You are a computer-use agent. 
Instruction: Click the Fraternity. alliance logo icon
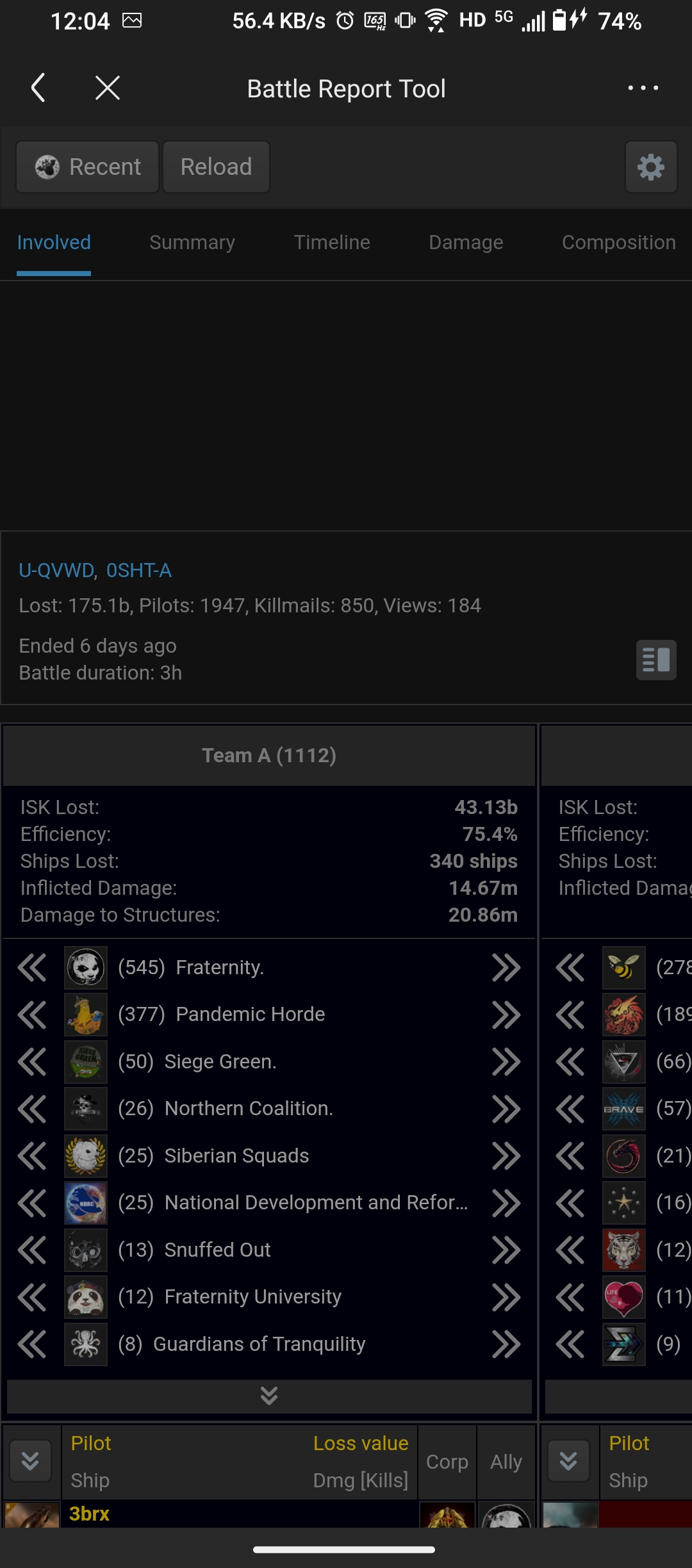click(86, 967)
